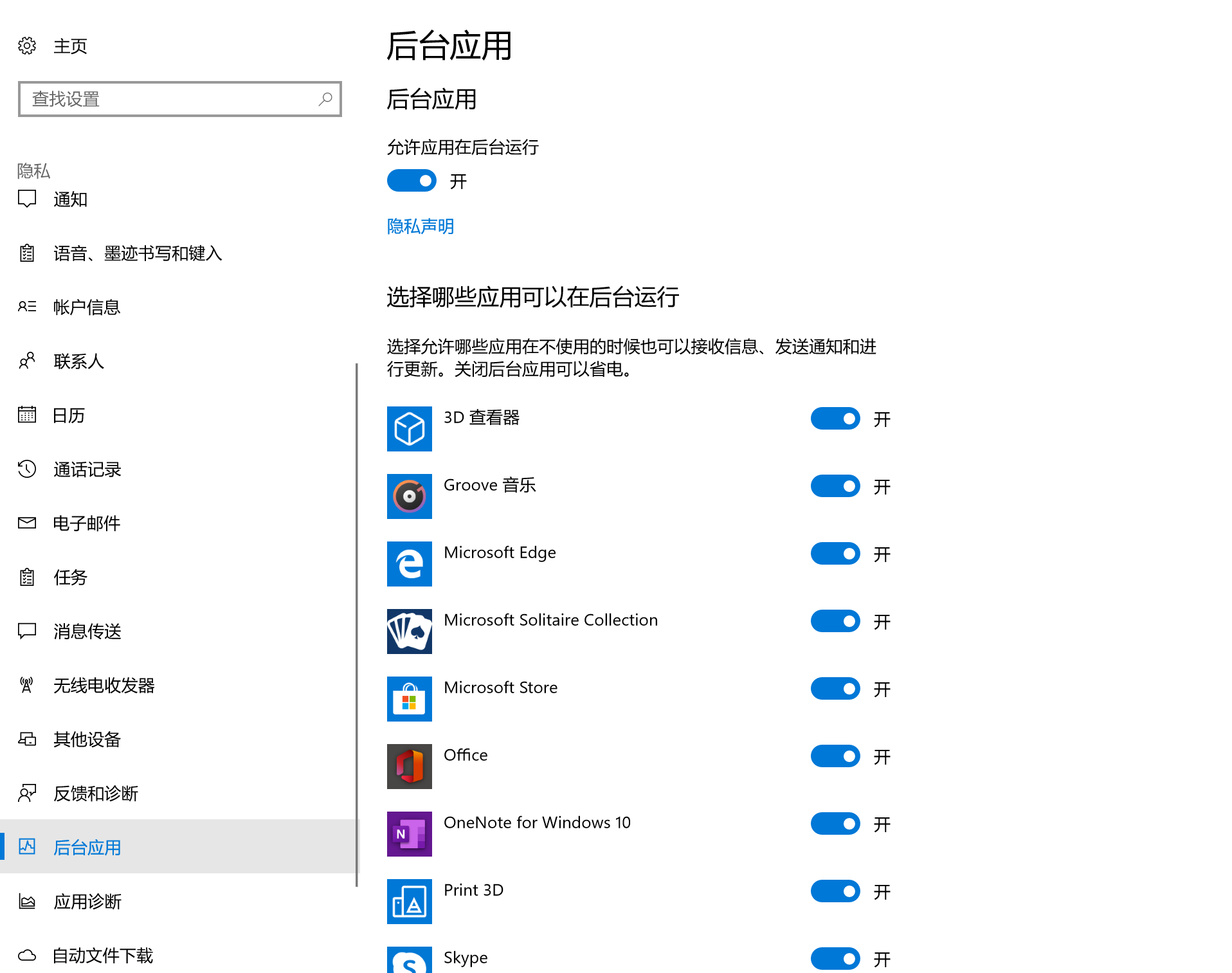Click the 帐户信息 icon in sidebar

point(27,307)
